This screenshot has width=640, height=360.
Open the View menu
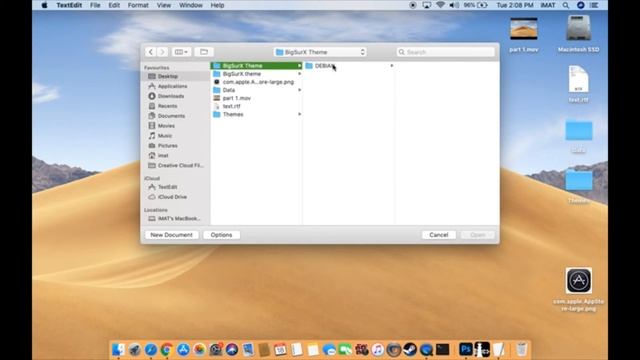[164, 5]
